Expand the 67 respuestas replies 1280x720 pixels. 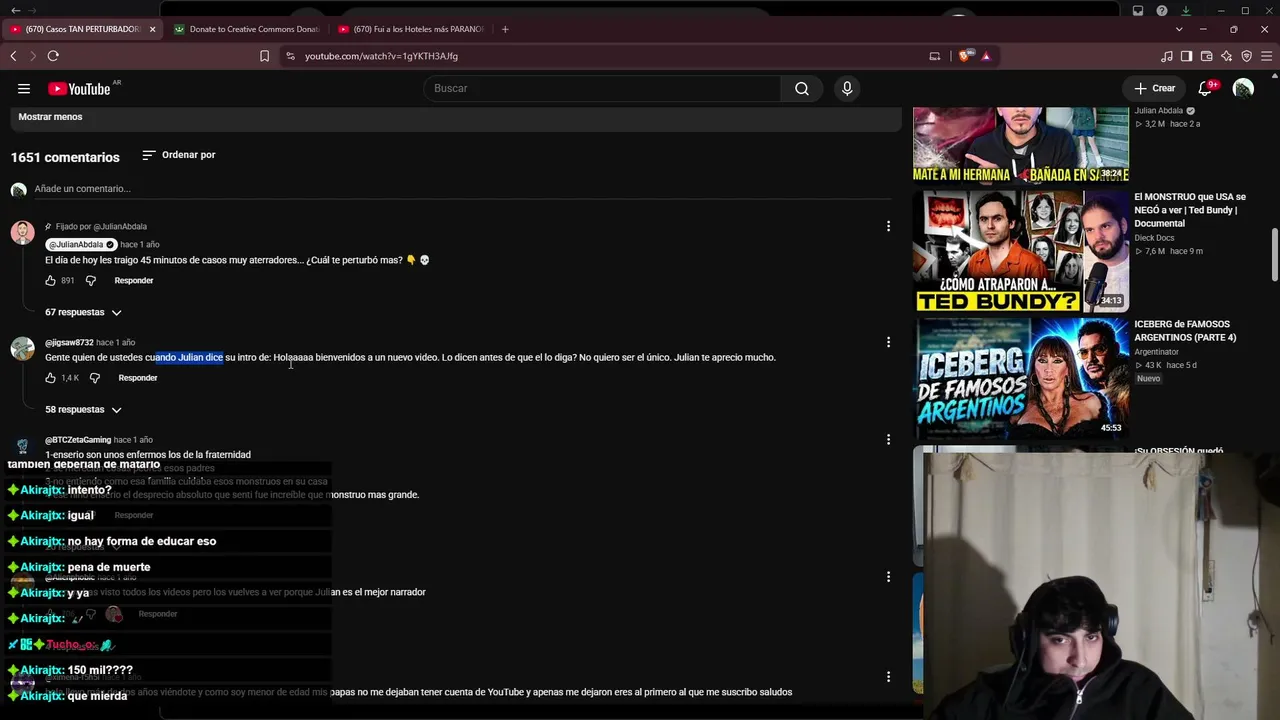tap(83, 312)
